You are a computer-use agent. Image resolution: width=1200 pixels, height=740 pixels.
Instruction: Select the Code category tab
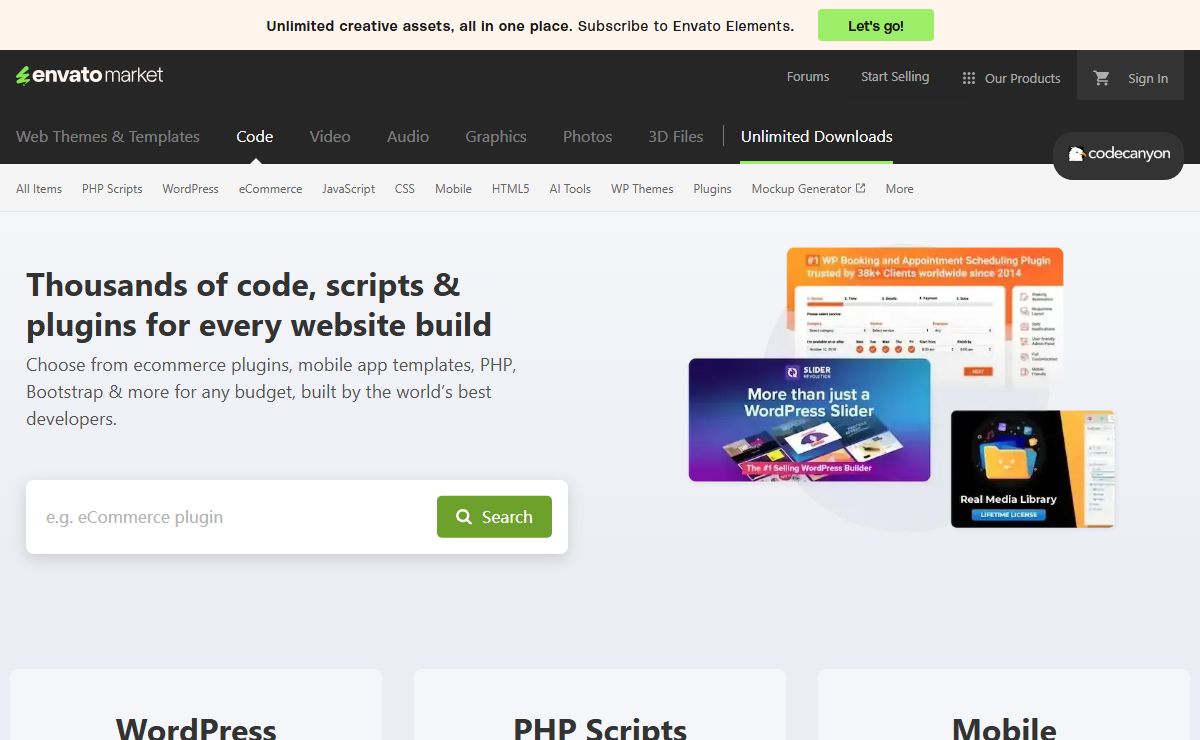coord(255,137)
